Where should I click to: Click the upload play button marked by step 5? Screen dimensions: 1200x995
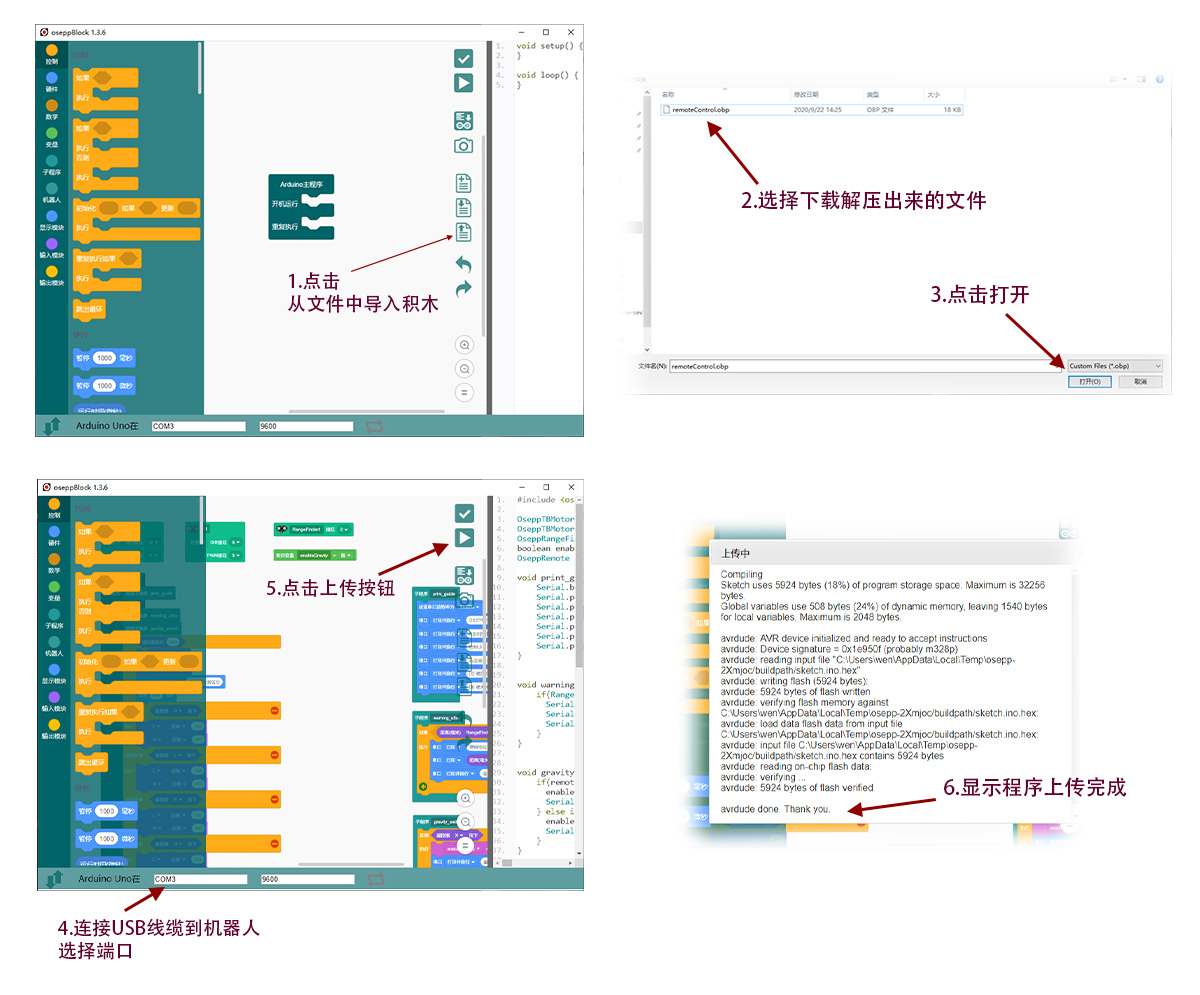(464, 538)
